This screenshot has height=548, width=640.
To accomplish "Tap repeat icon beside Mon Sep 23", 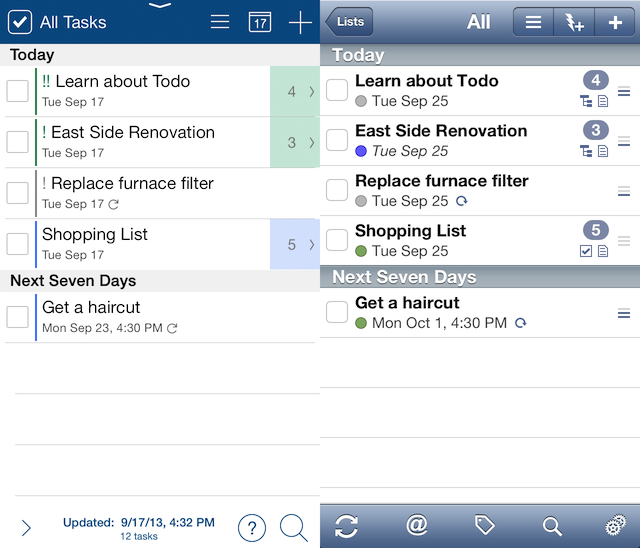I will coord(172,328).
